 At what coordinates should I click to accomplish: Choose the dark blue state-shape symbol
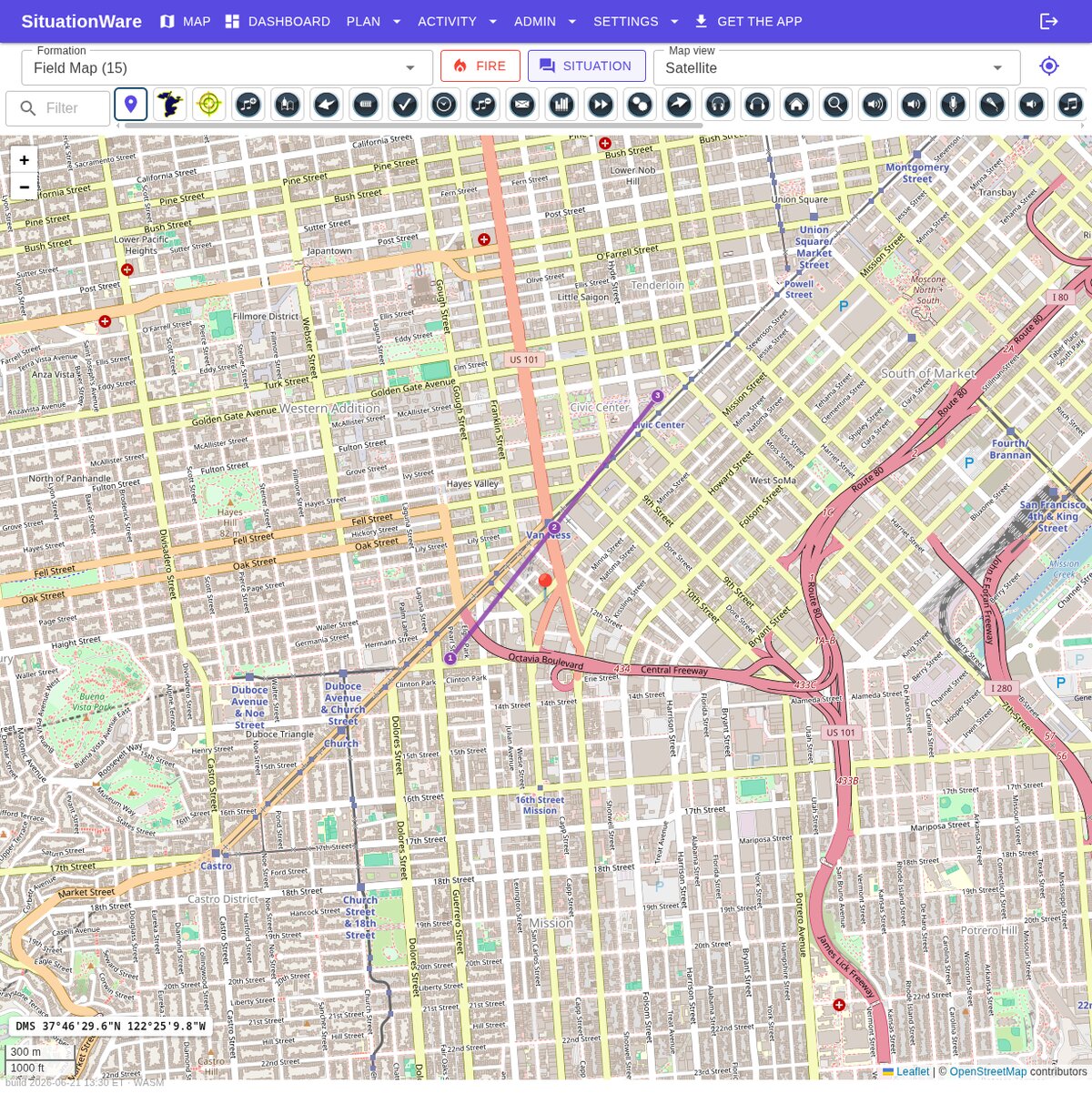pos(169,105)
